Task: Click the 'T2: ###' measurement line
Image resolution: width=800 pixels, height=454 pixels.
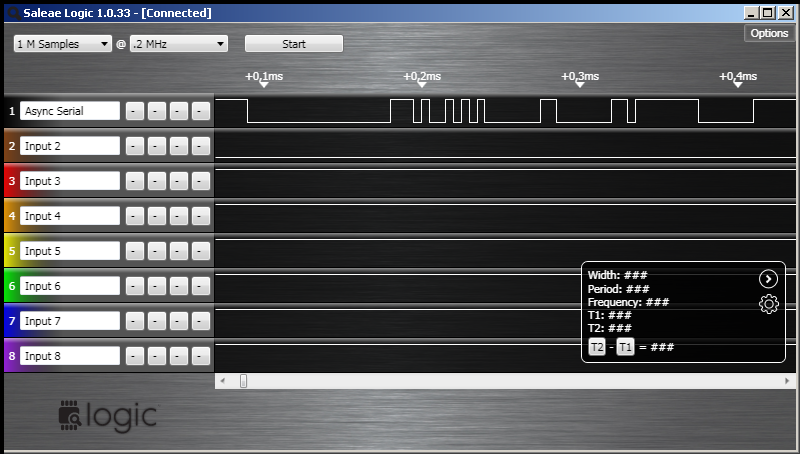Action: (609, 328)
